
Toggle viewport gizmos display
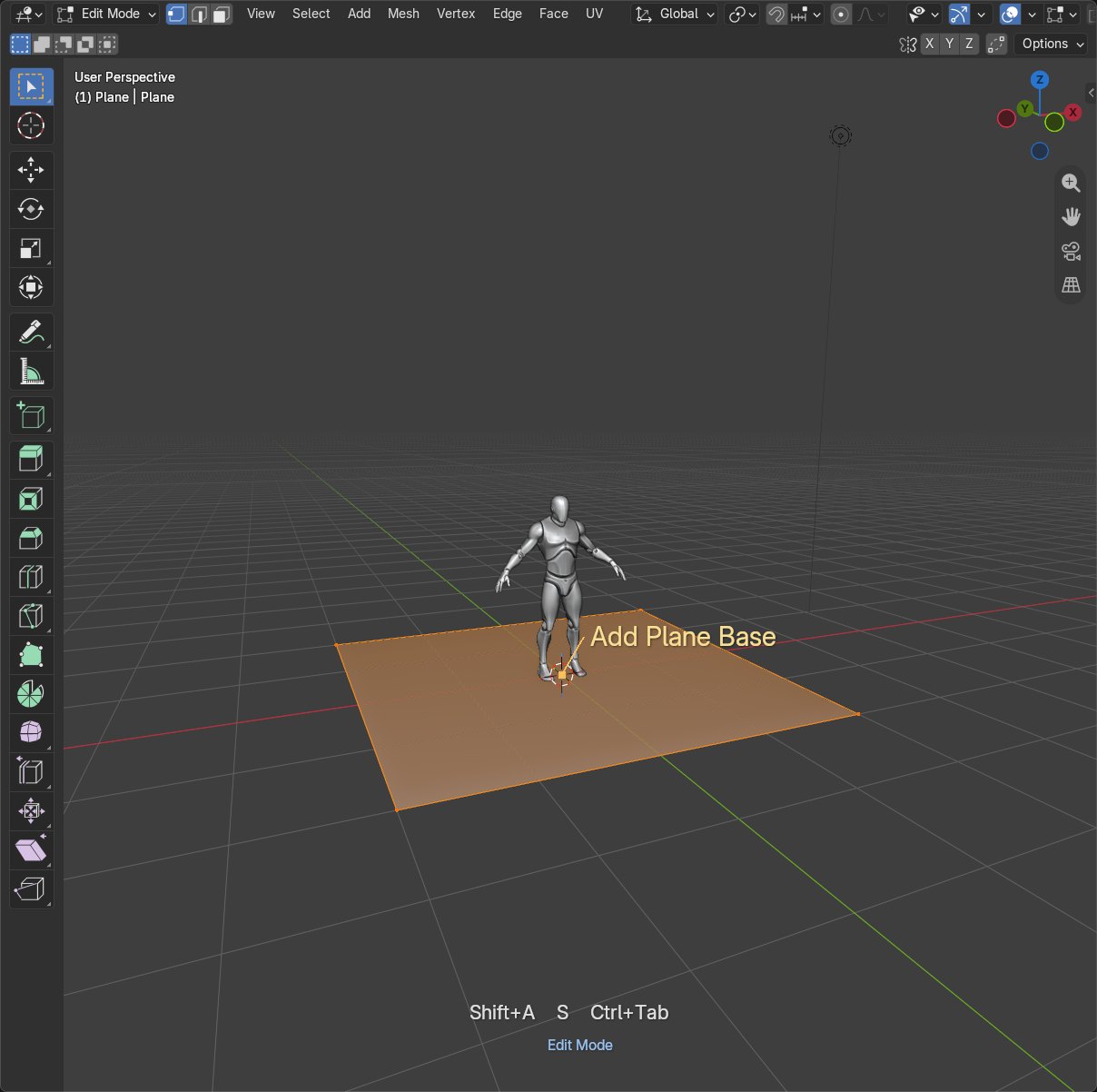coord(959,14)
